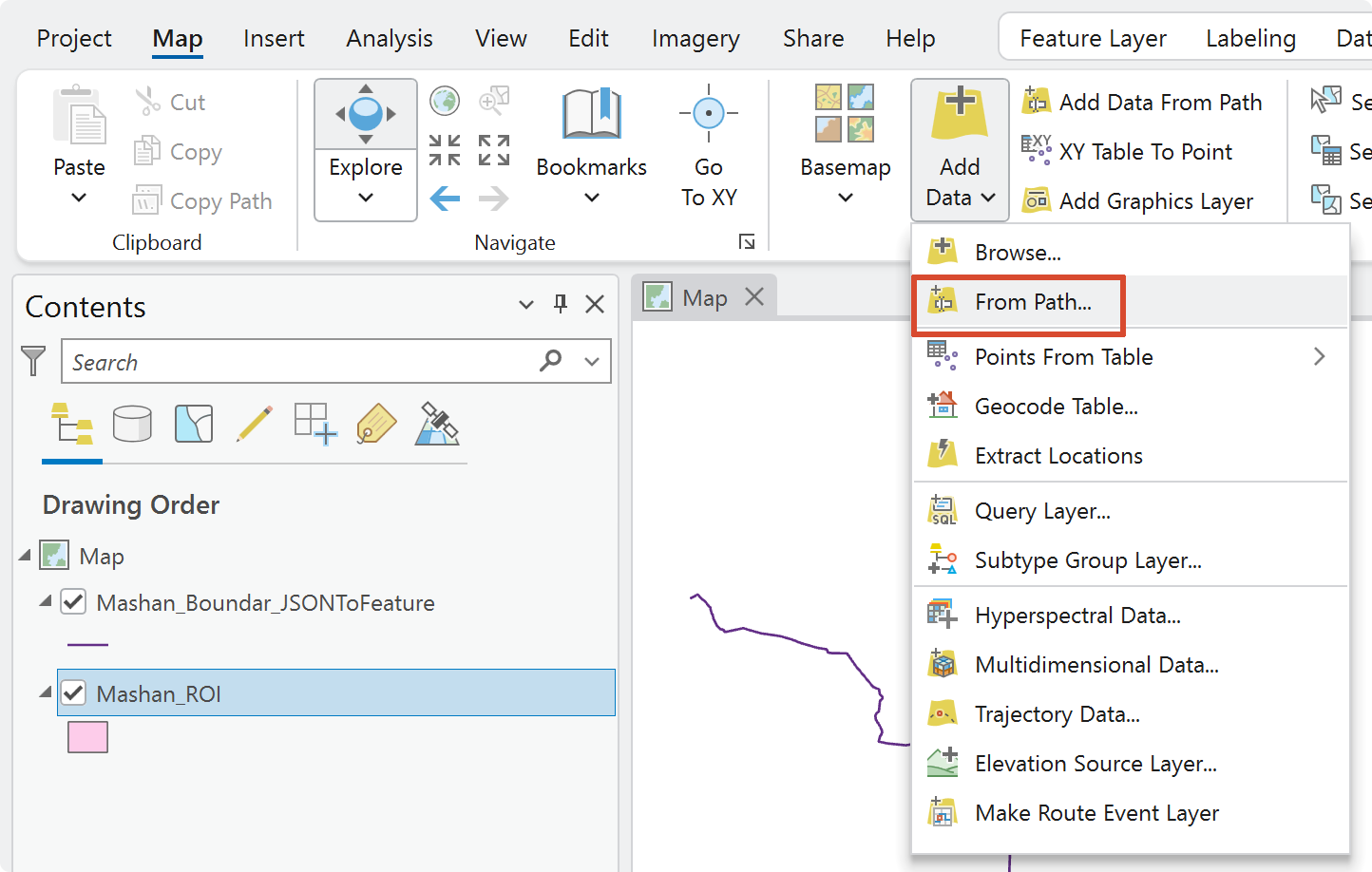Click the Go To XY icon
This screenshot has height=872, width=1372.
pos(709,113)
